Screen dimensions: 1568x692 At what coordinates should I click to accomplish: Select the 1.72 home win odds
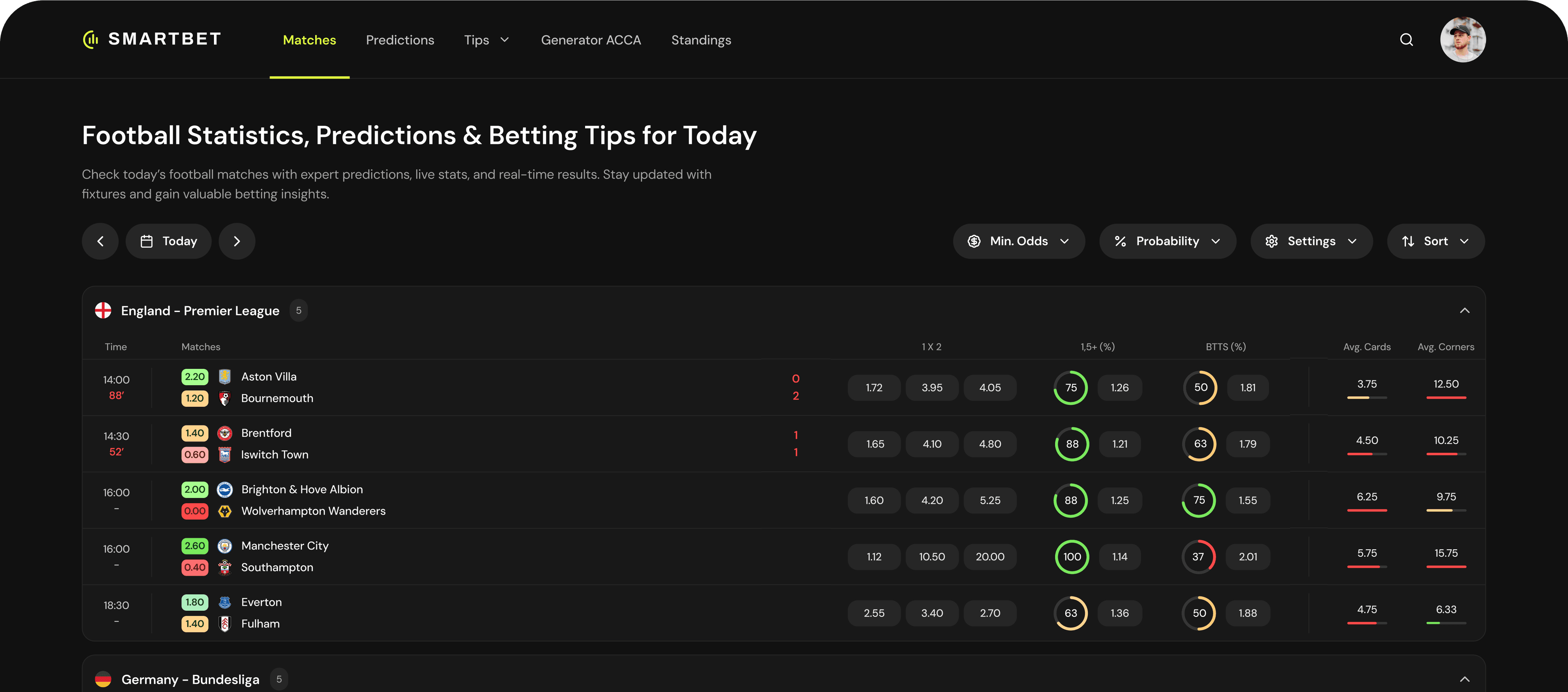pos(873,388)
